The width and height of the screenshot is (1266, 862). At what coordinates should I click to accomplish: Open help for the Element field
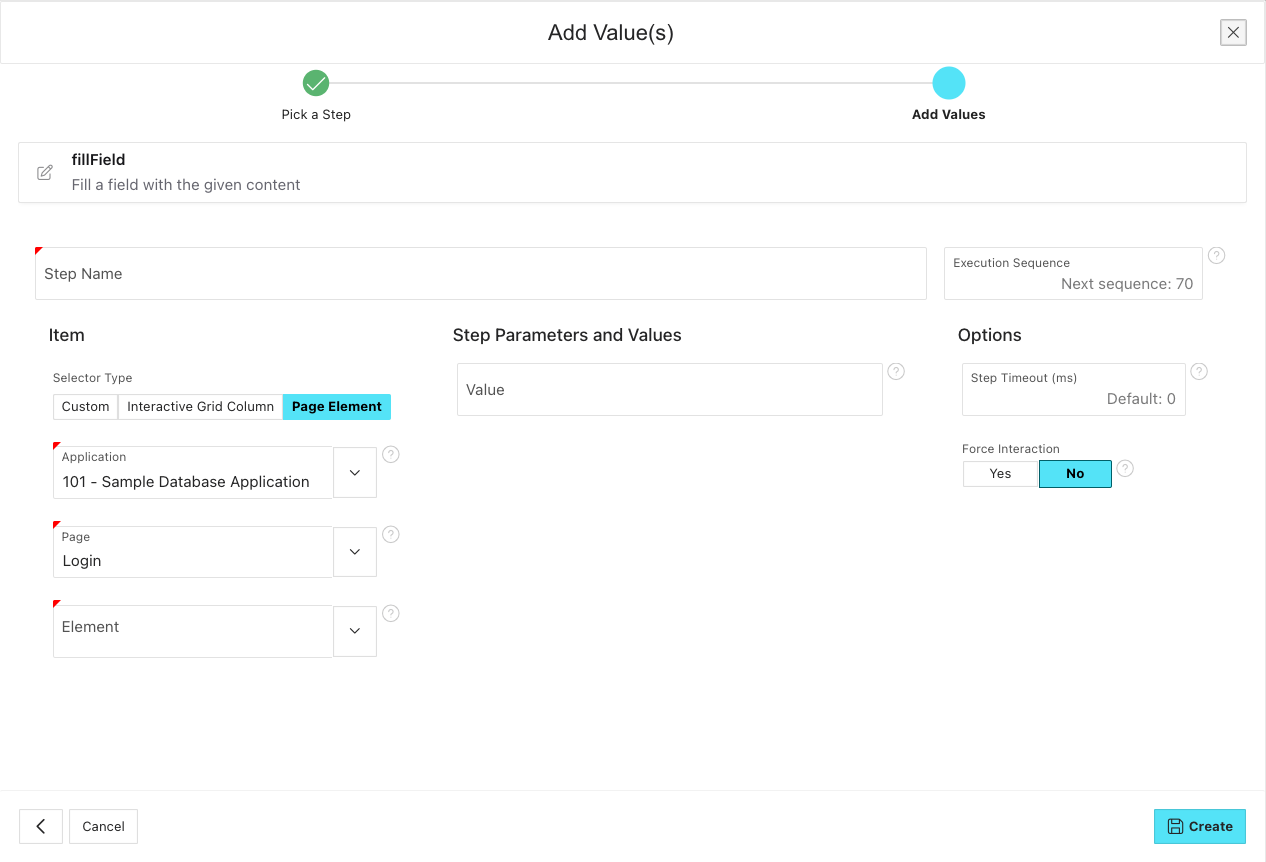point(391,613)
